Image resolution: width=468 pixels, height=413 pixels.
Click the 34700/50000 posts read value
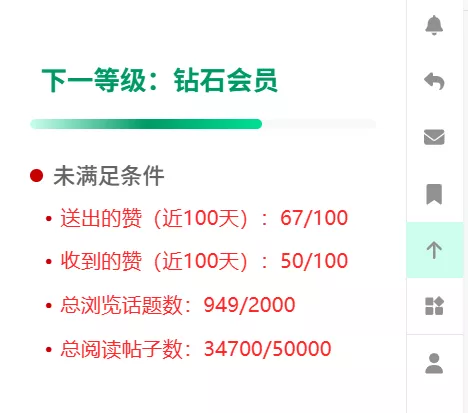(268, 349)
